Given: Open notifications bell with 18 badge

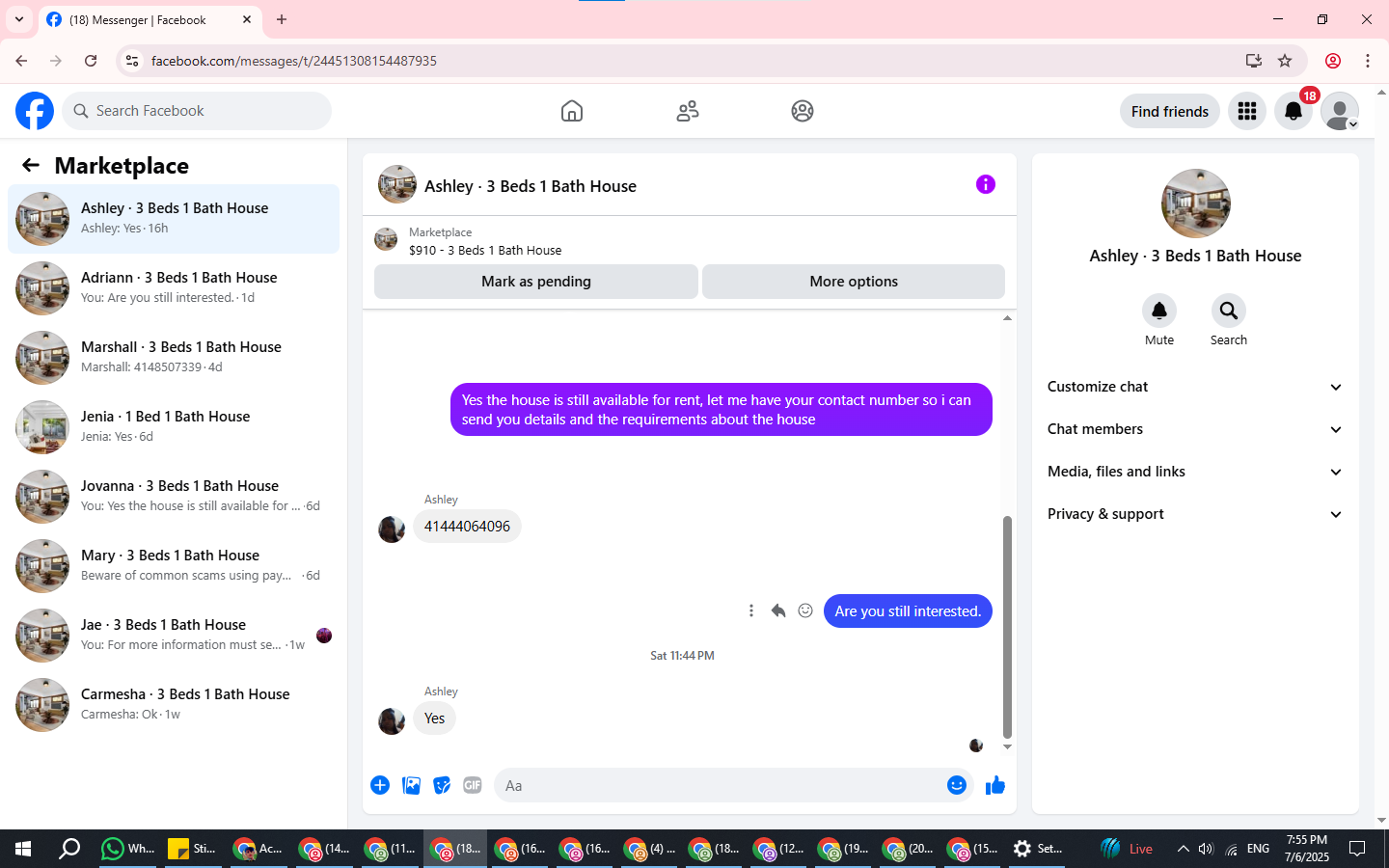Looking at the screenshot, I should point(1294,112).
